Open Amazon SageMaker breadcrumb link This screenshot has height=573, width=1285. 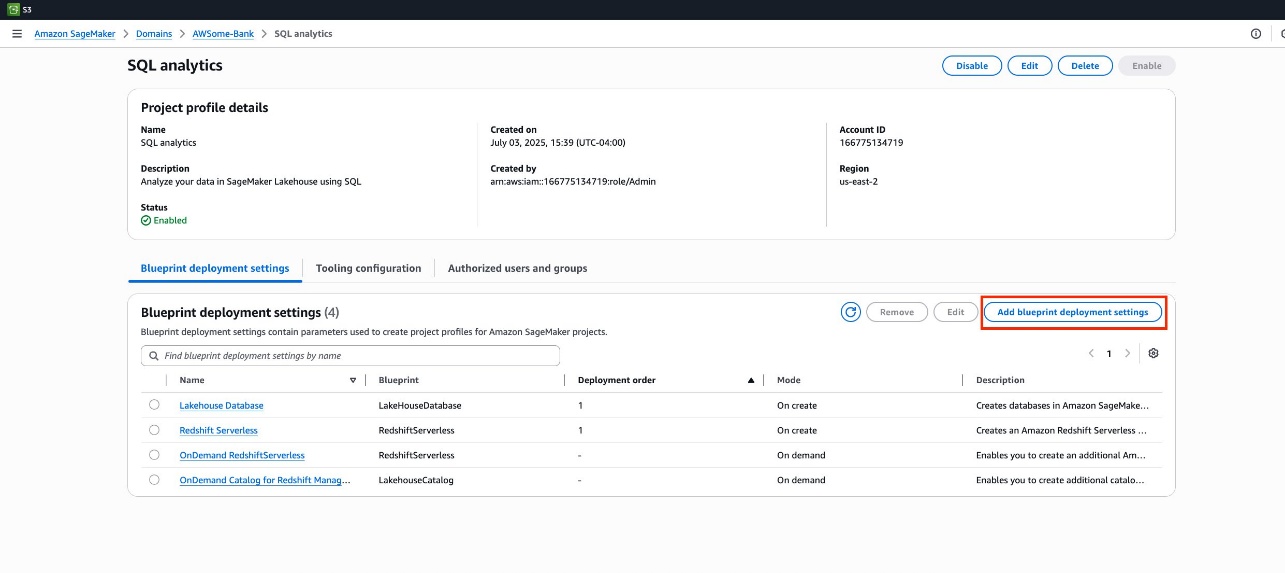pyautogui.click(x=75, y=33)
